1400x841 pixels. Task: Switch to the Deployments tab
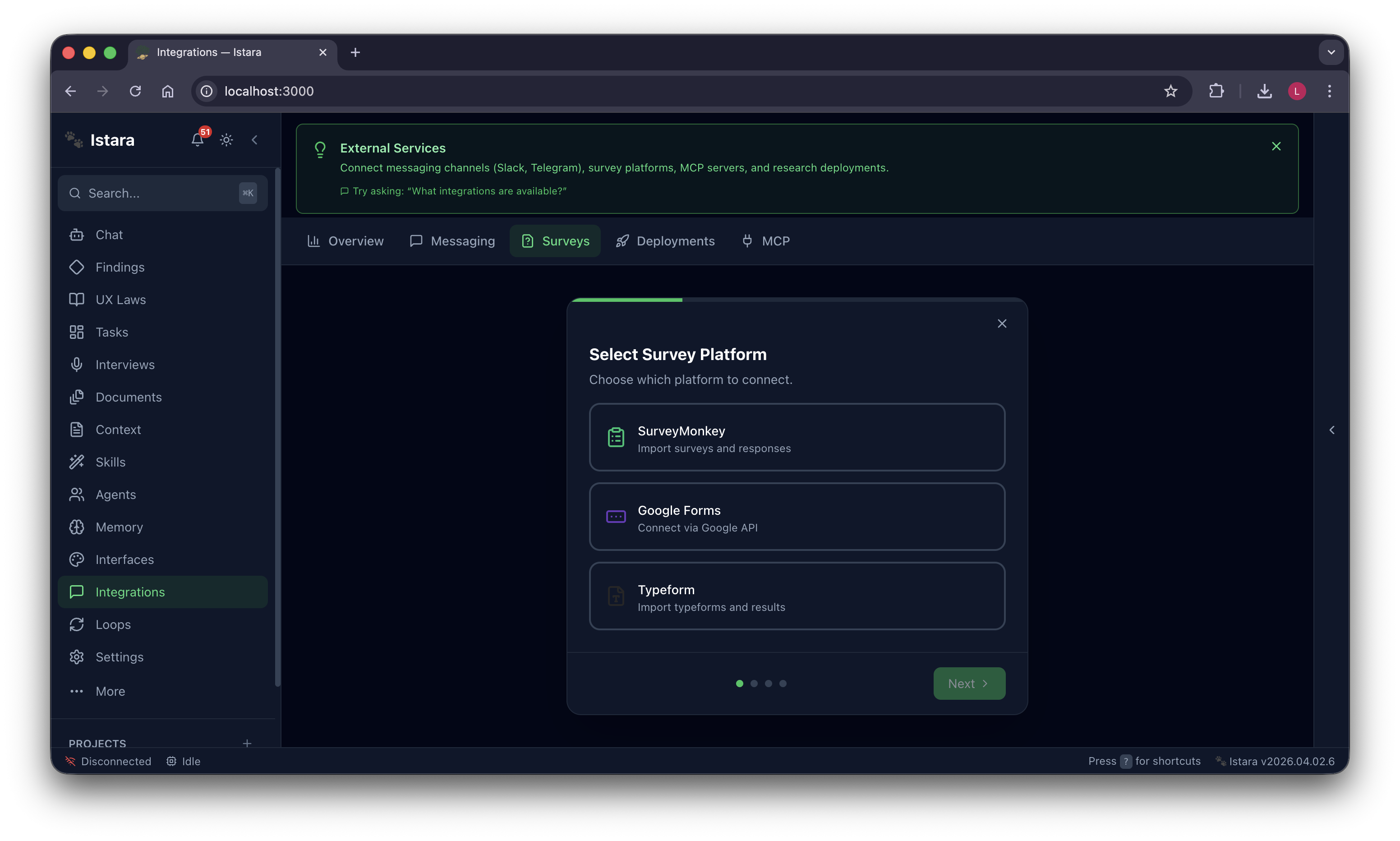(665, 241)
